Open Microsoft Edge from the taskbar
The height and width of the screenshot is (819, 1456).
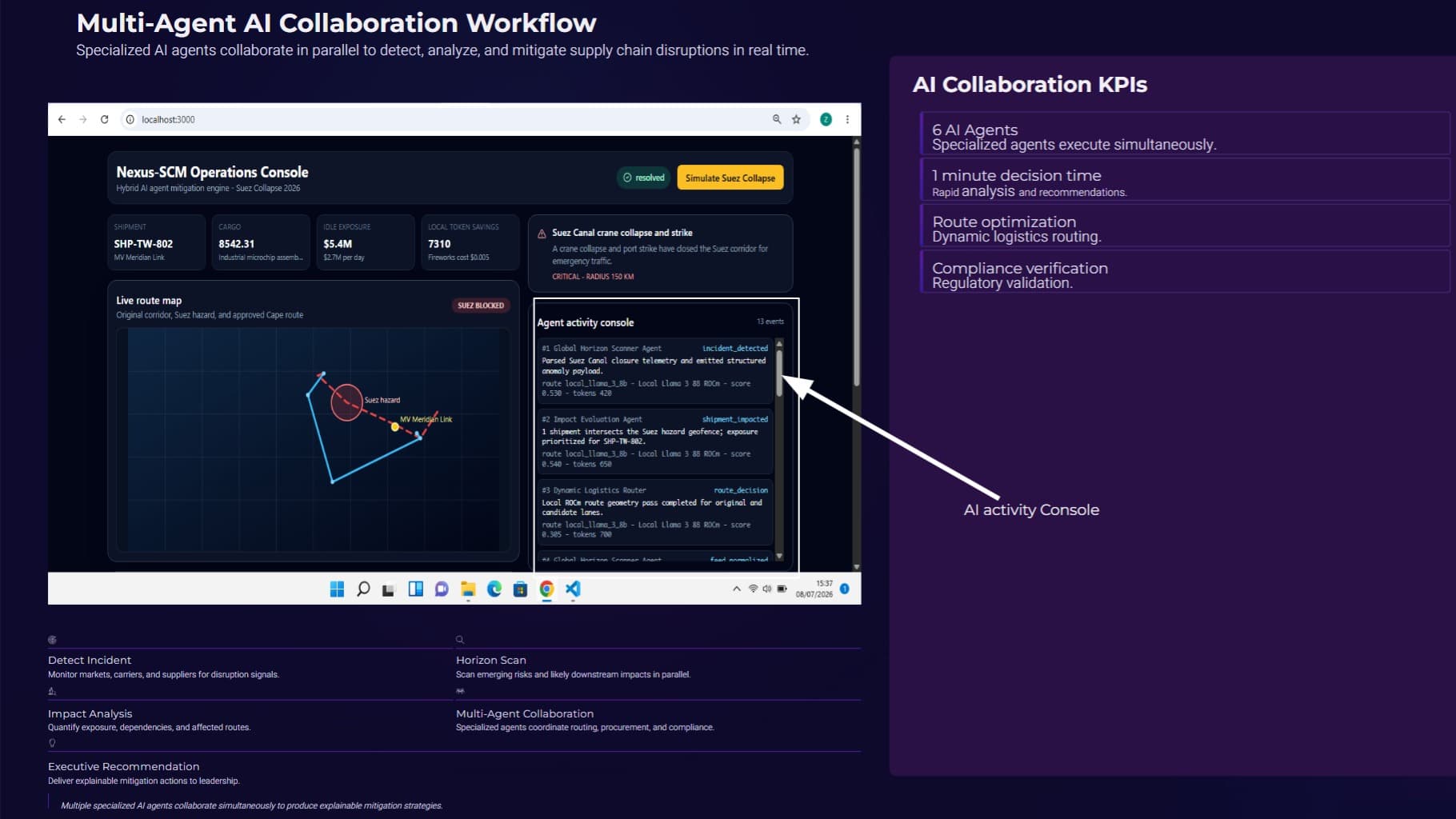click(x=494, y=589)
